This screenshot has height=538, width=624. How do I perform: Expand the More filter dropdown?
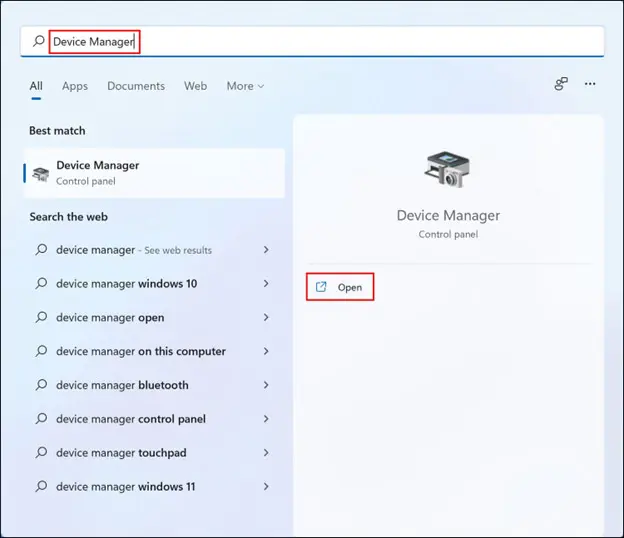[x=245, y=86]
